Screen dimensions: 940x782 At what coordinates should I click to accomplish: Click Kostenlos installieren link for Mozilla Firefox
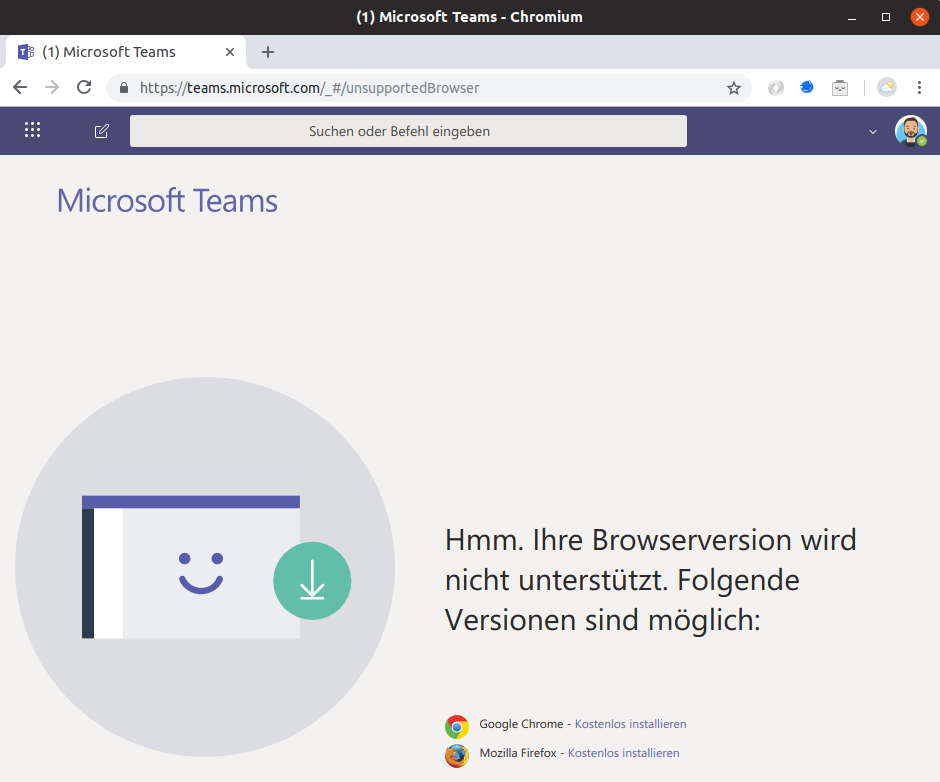point(623,753)
